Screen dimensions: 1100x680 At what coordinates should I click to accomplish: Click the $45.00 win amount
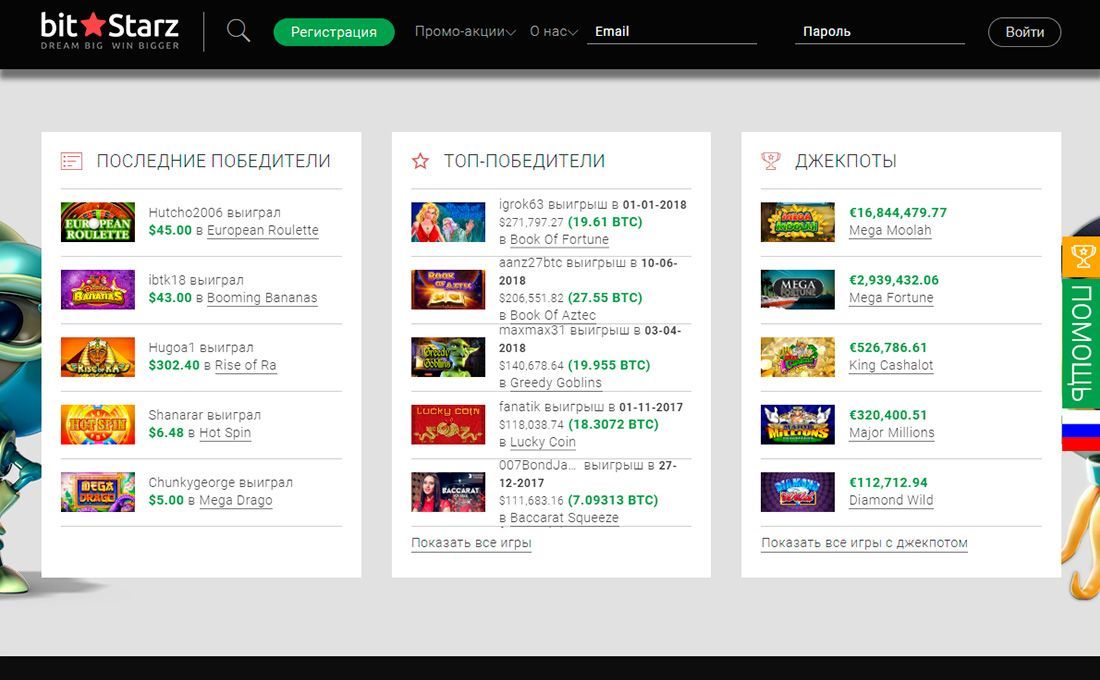tap(170, 230)
